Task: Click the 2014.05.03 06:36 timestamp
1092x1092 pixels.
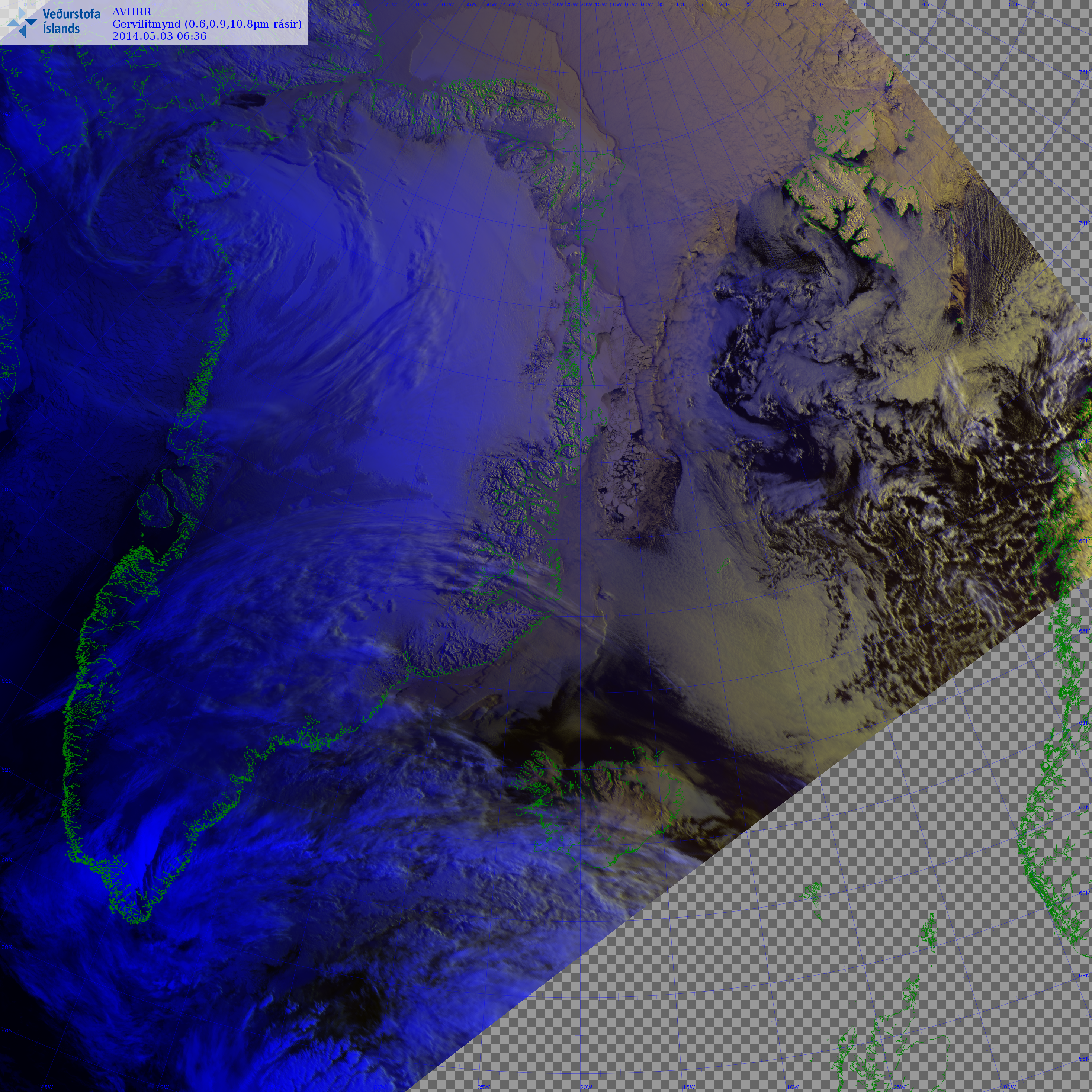Action: point(160,36)
